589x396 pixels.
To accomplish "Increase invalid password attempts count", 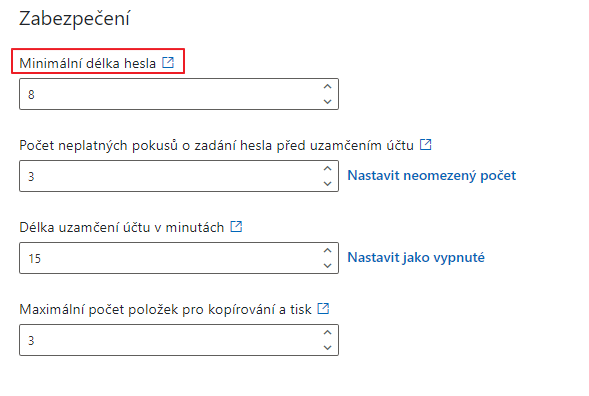I will [328, 168].
